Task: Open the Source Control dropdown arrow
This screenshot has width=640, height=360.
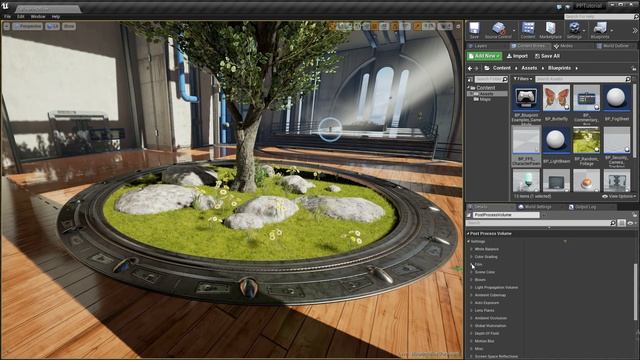Action: coord(514,31)
